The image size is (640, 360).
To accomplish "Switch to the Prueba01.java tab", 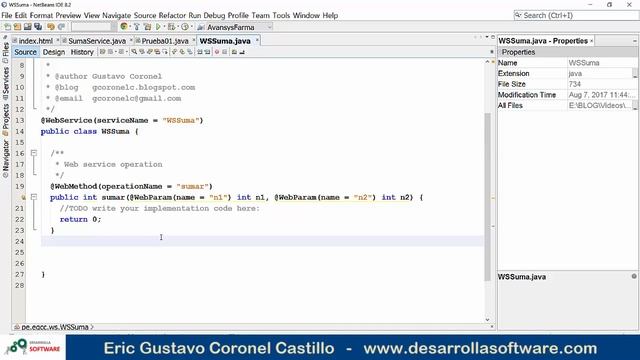I will click(165, 41).
